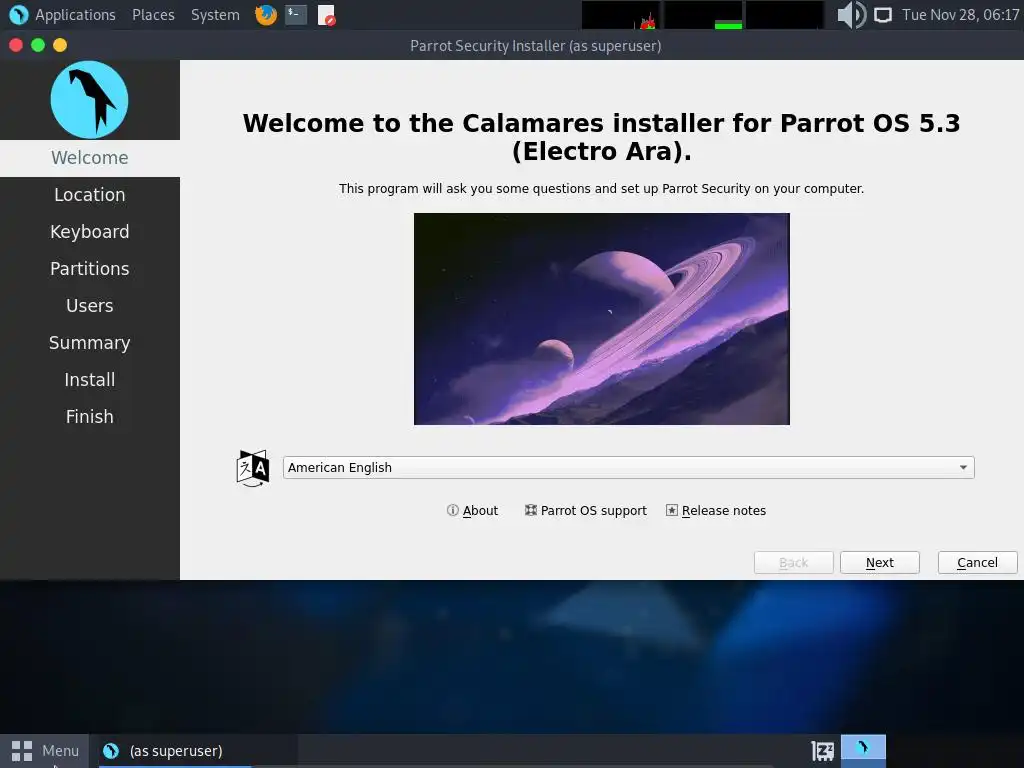Launch the terminal from the top panel
This screenshot has height=768, width=1024.
point(296,14)
